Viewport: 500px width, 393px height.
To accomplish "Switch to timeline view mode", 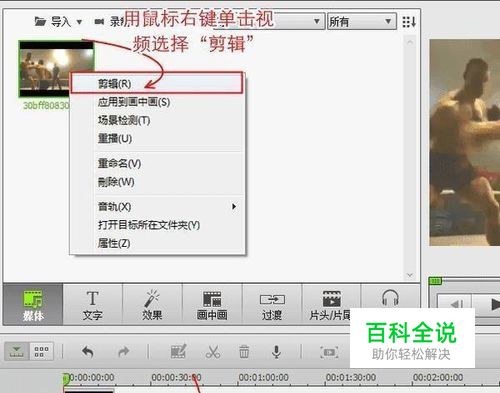I will pos(17,352).
